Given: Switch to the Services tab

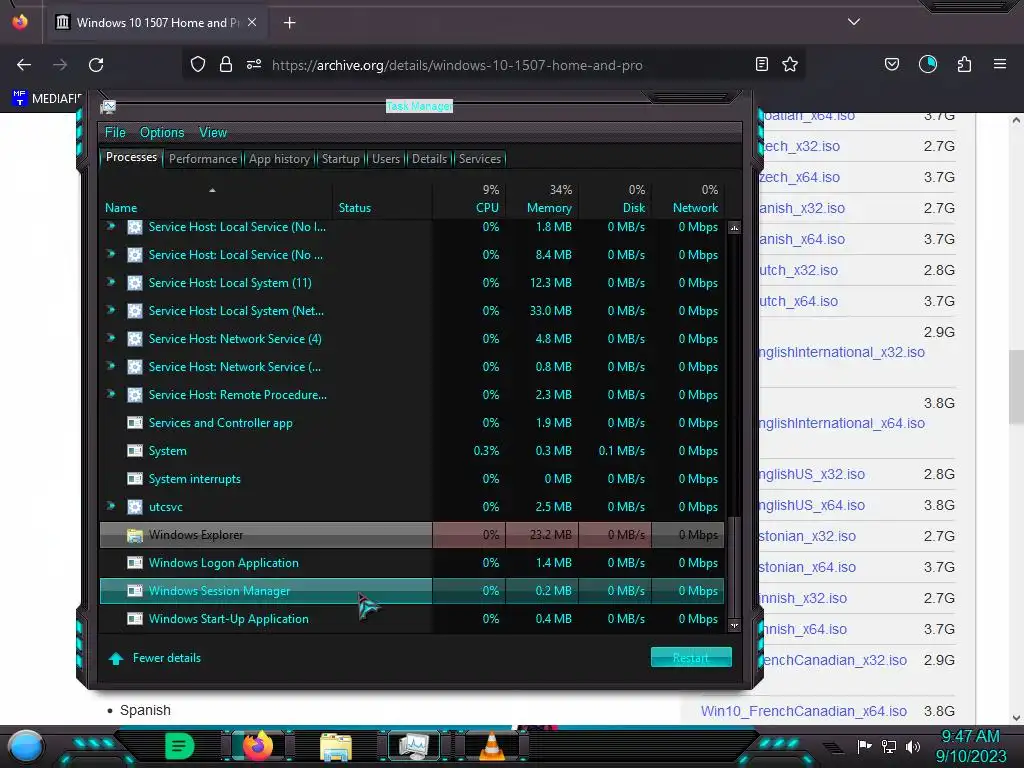Looking at the screenshot, I should click(x=479, y=159).
